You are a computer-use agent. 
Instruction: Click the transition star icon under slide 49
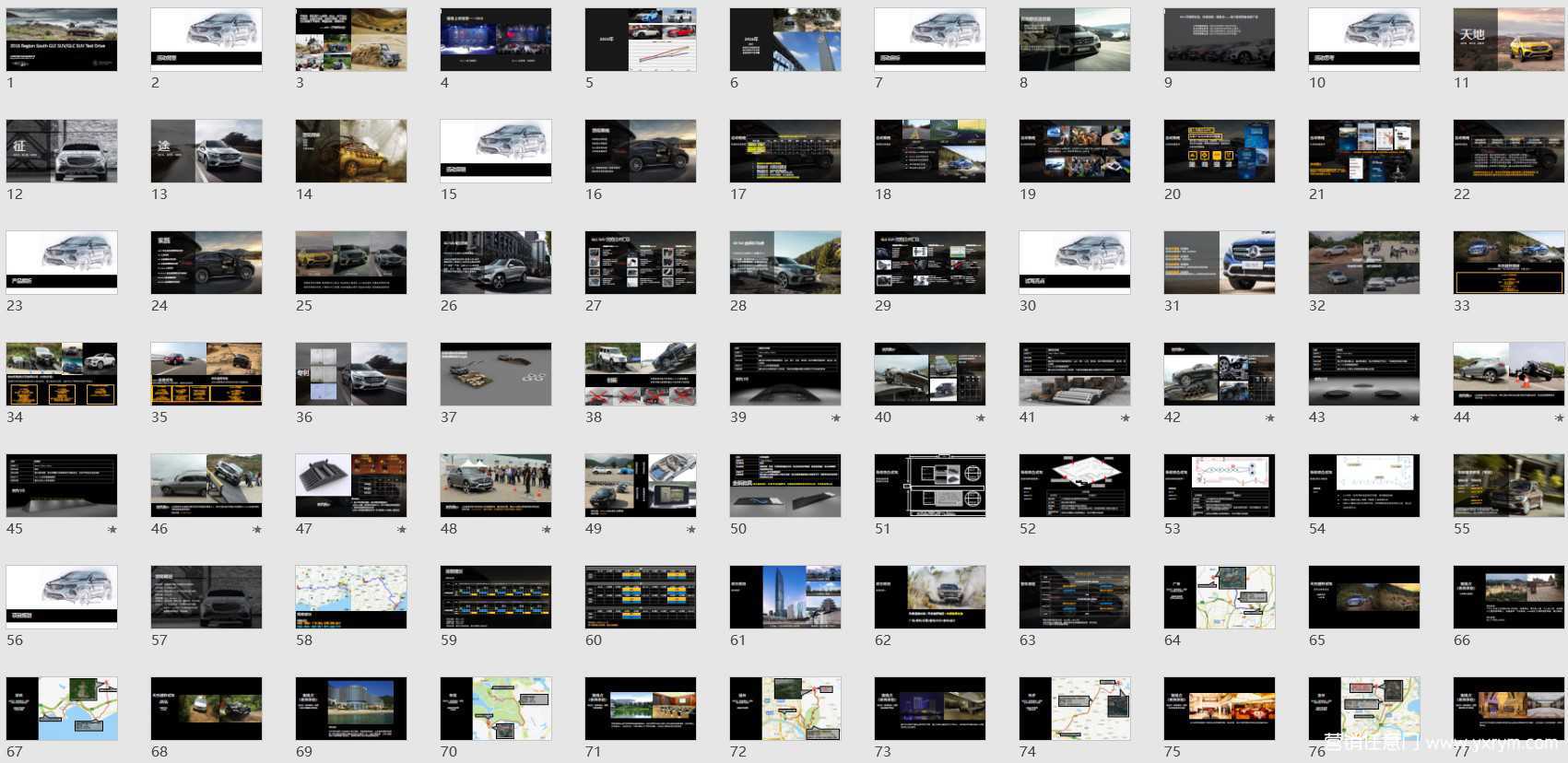691,530
